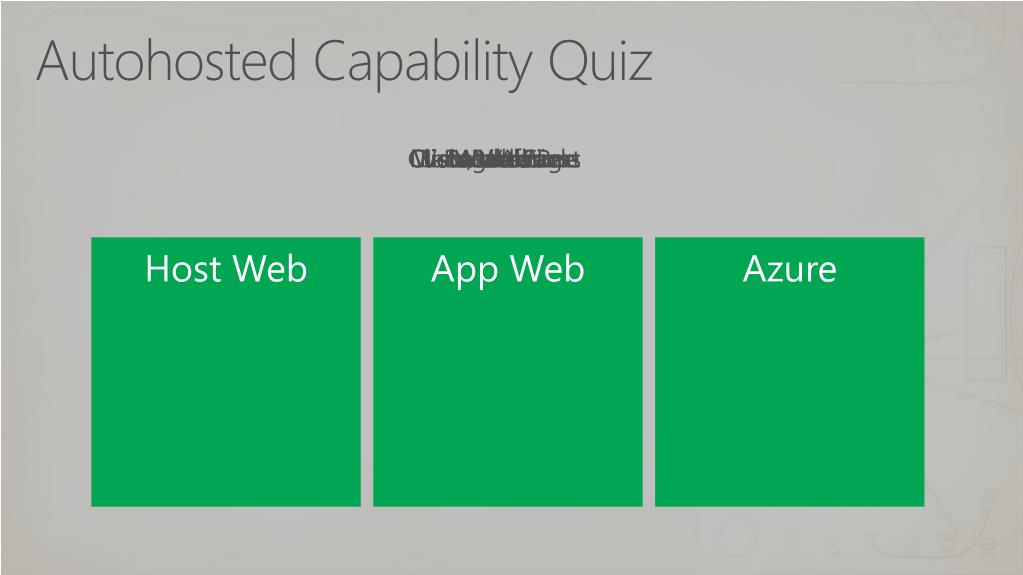Screen dimensions: 1023x575
Task: Select the Azure green tile
Action: [789, 371]
